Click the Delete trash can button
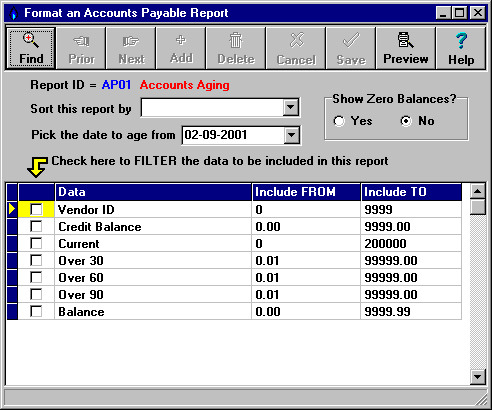492x410 pixels. click(236, 48)
